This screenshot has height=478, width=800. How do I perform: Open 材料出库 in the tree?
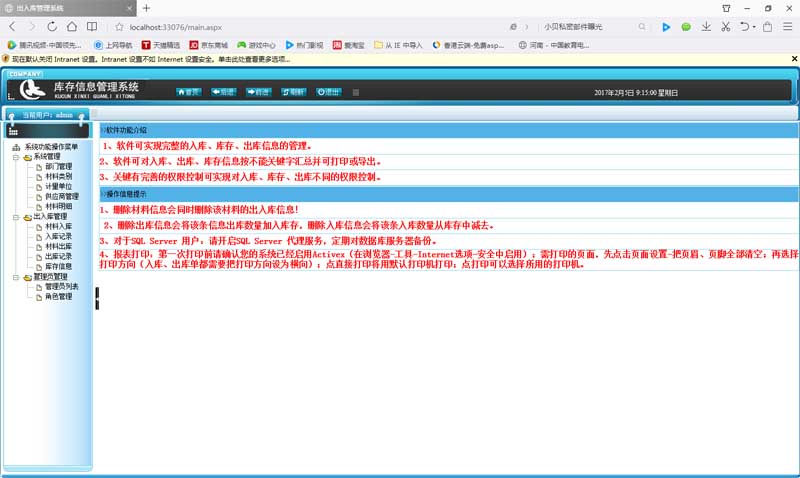click(x=59, y=246)
